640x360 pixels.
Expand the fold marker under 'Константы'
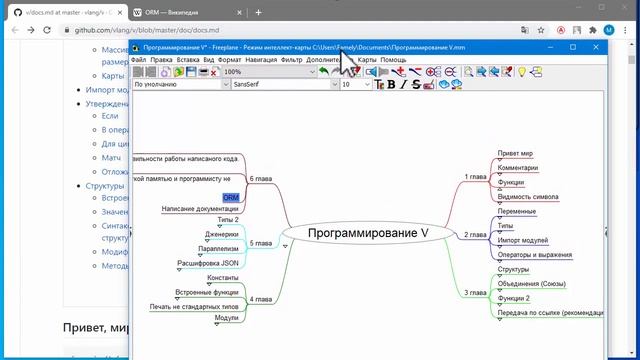click(209, 284)
